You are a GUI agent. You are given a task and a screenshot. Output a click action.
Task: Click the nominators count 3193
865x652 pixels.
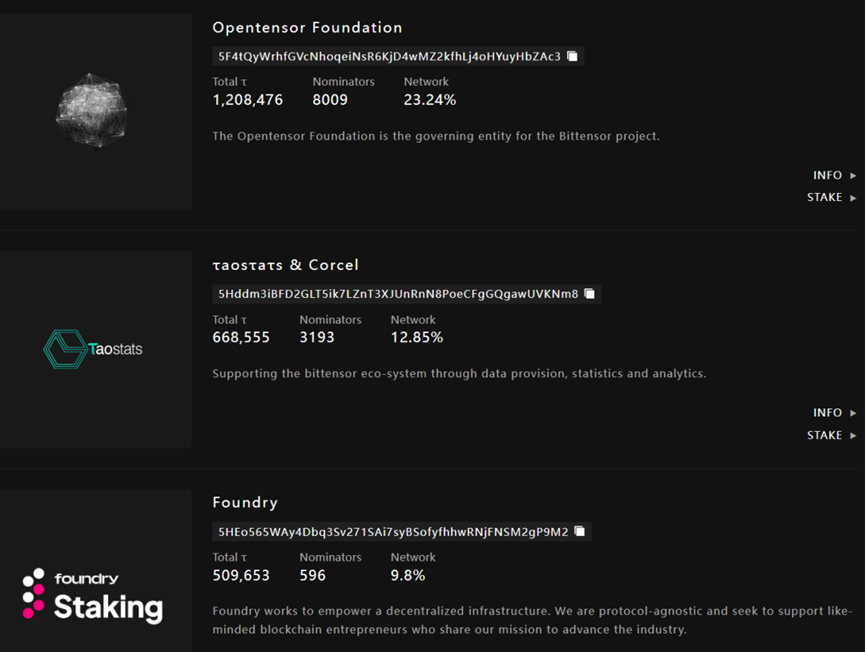pyautogui.click(x=317, y=338)
